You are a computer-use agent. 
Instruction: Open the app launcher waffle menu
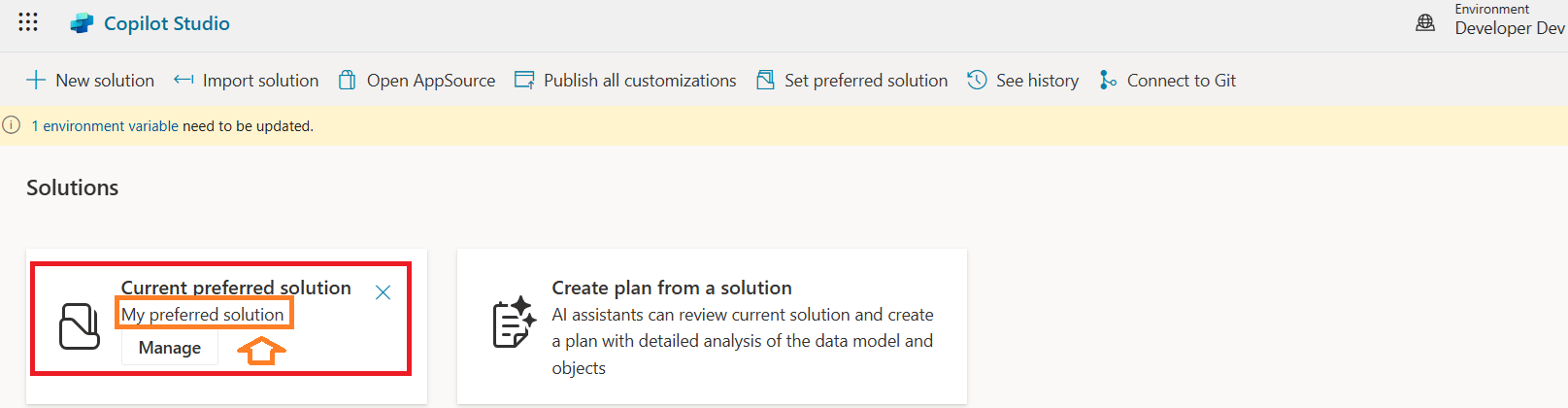point(28,22)
